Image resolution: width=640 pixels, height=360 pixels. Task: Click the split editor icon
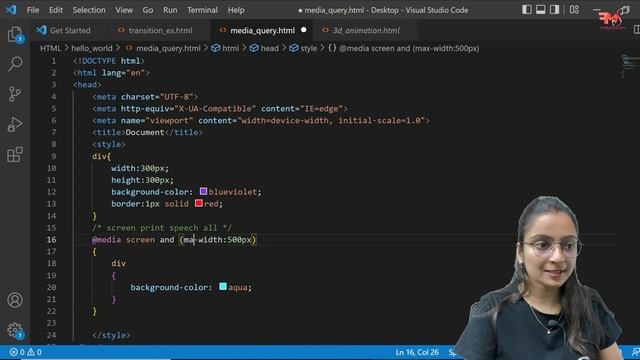tap(636, 29)
